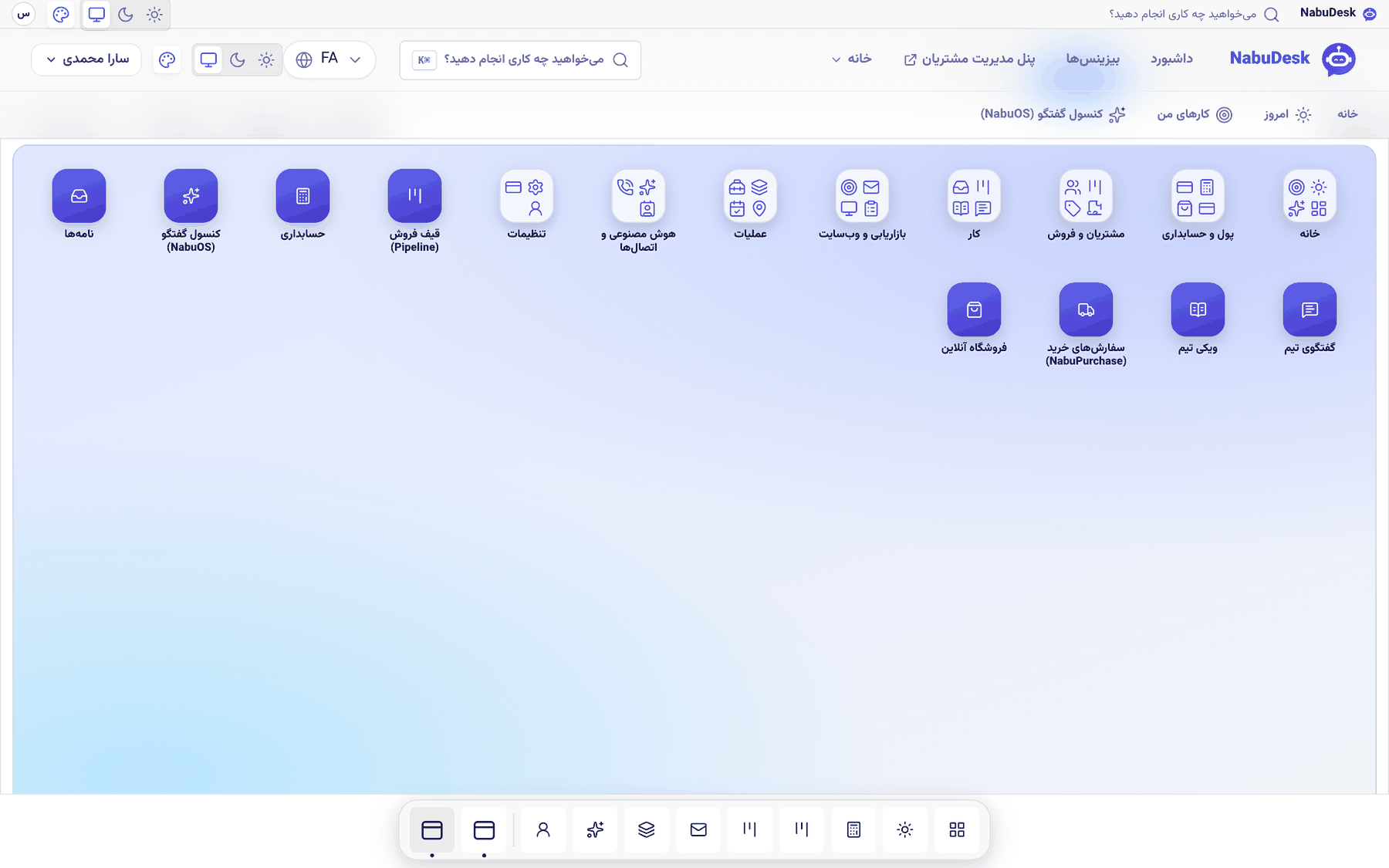Select sun light-mode toggle in compact top strip
This screenshot has height=868, width=1389.
click(x=154, y=15)
